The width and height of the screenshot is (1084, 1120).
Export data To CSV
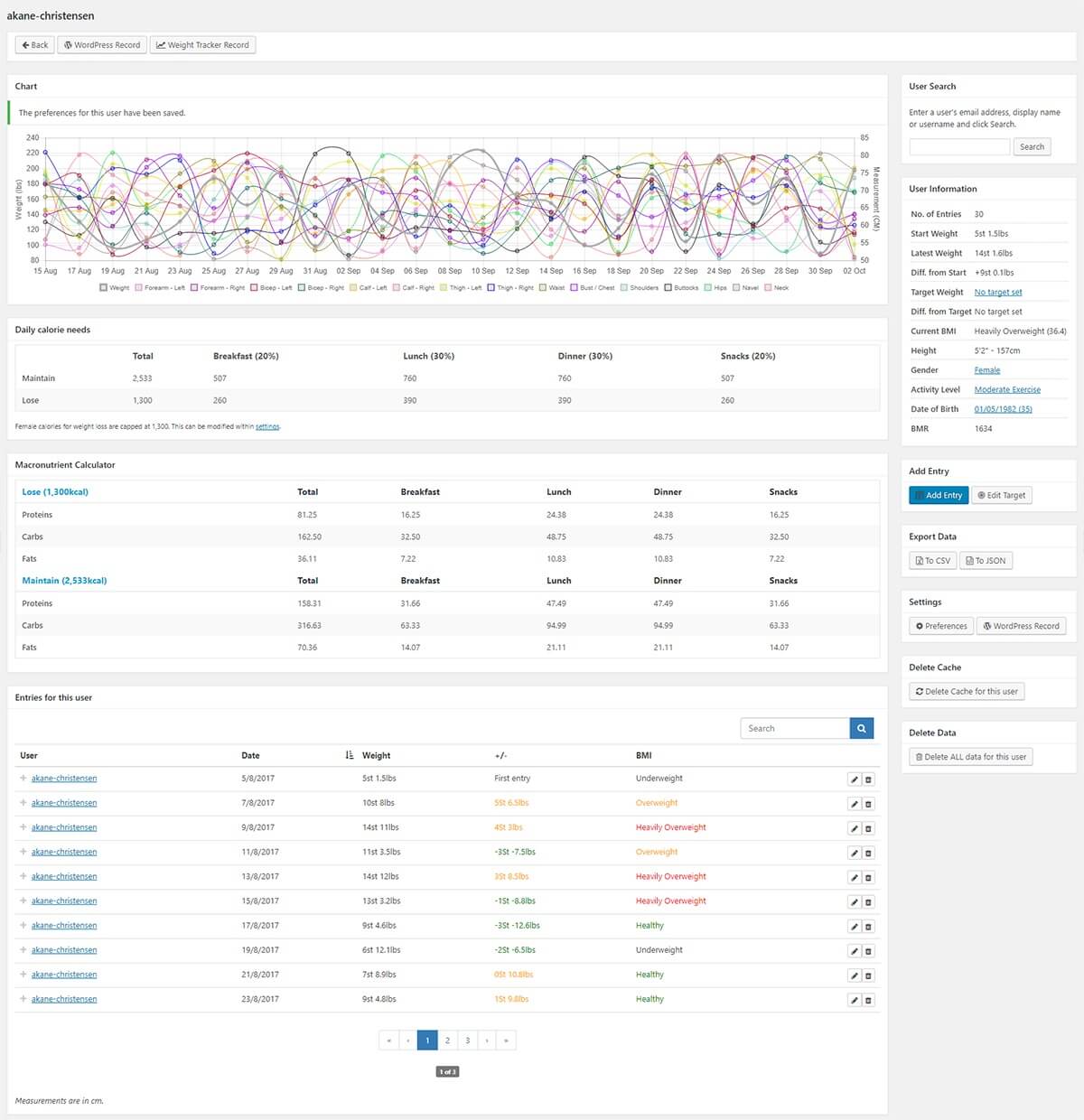tap(933, 561)
